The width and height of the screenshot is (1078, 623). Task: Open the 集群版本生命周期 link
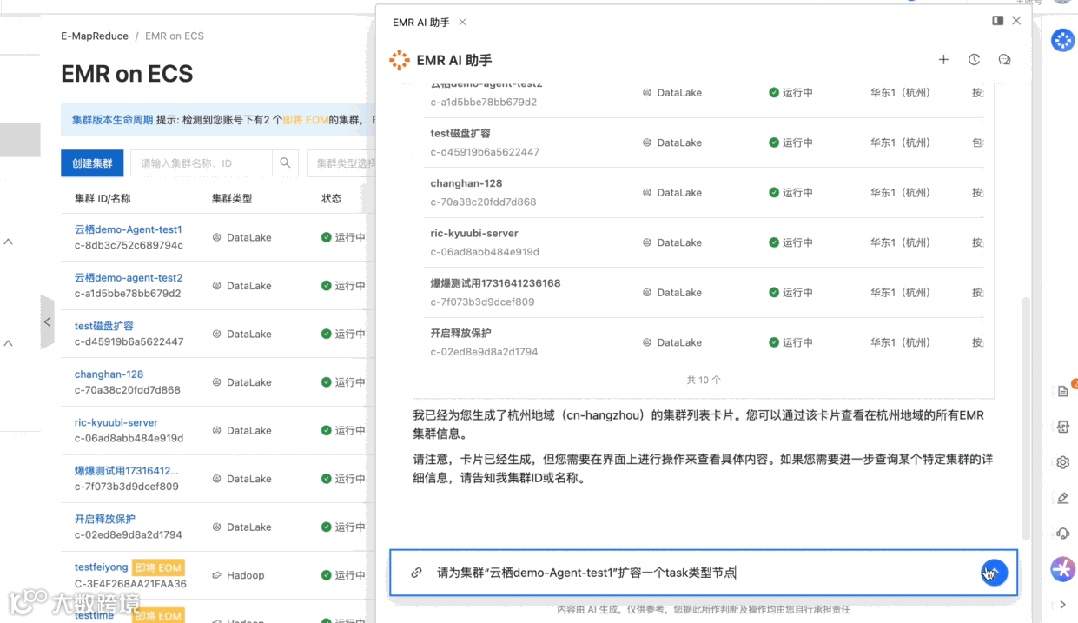pos(113,120)
